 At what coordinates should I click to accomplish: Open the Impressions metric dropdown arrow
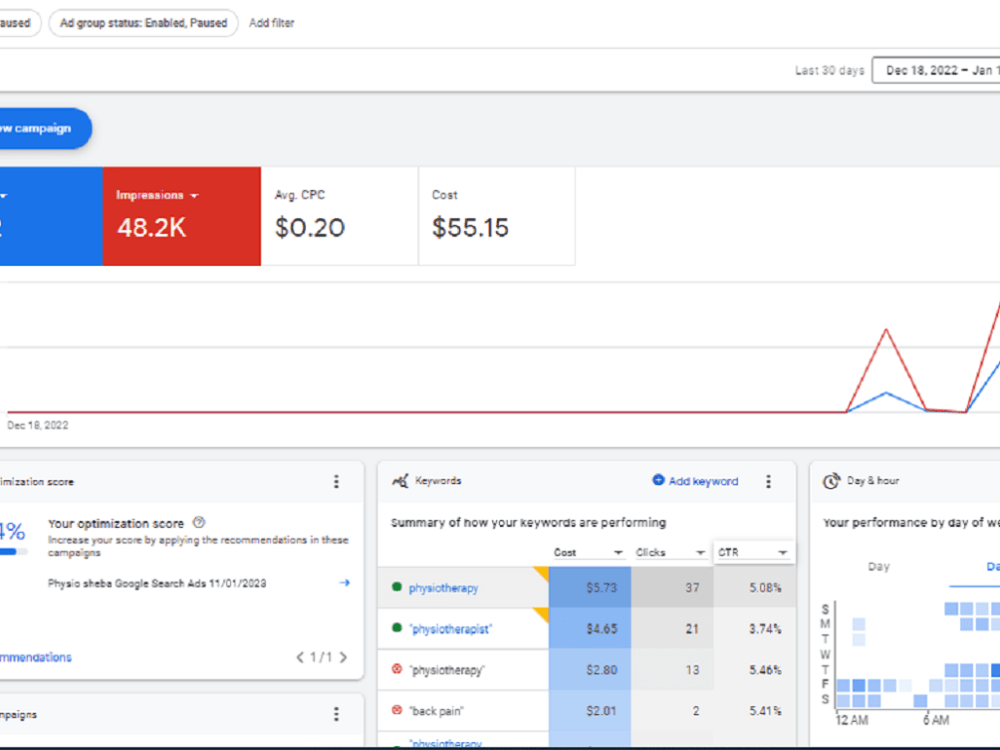point(195,196)
